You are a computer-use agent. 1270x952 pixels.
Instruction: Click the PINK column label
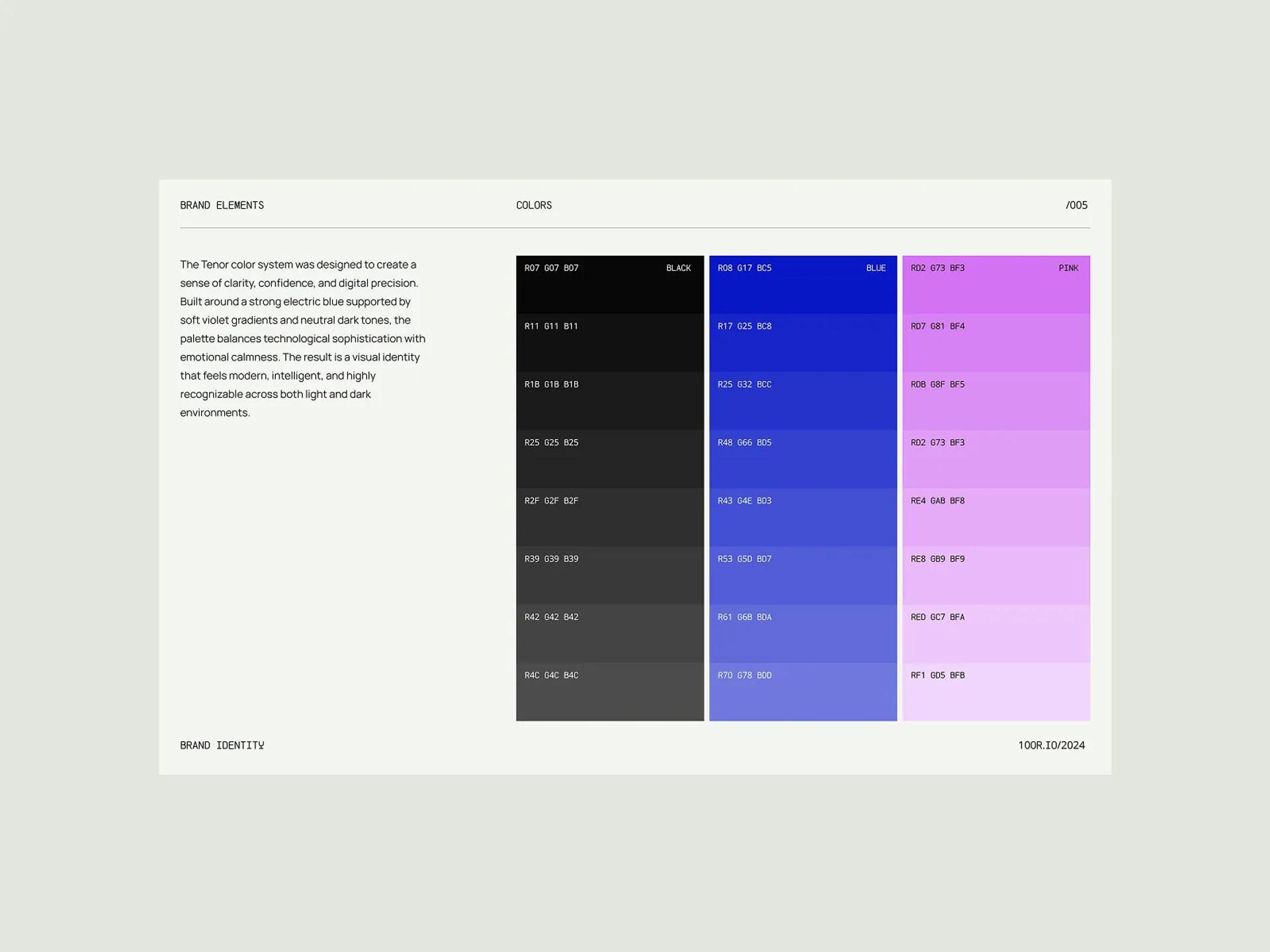[1068, 268]
